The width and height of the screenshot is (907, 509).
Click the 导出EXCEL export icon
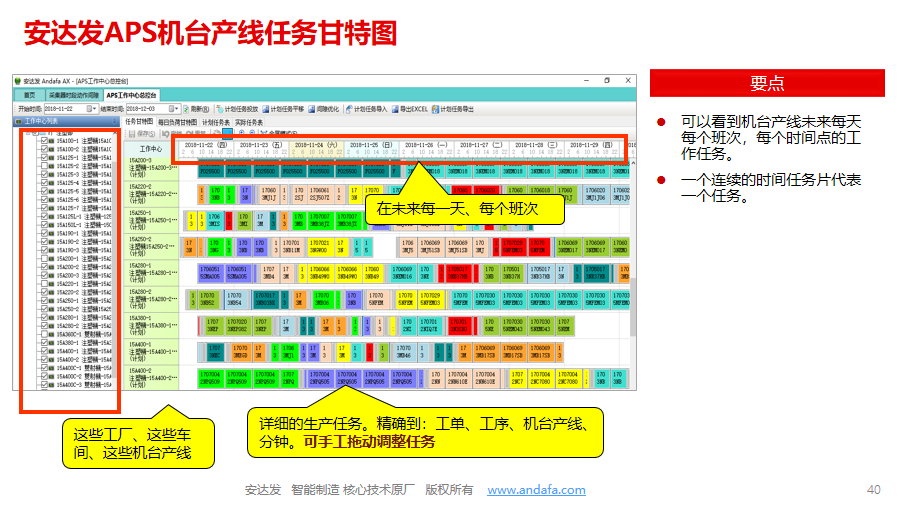(395, 109)
